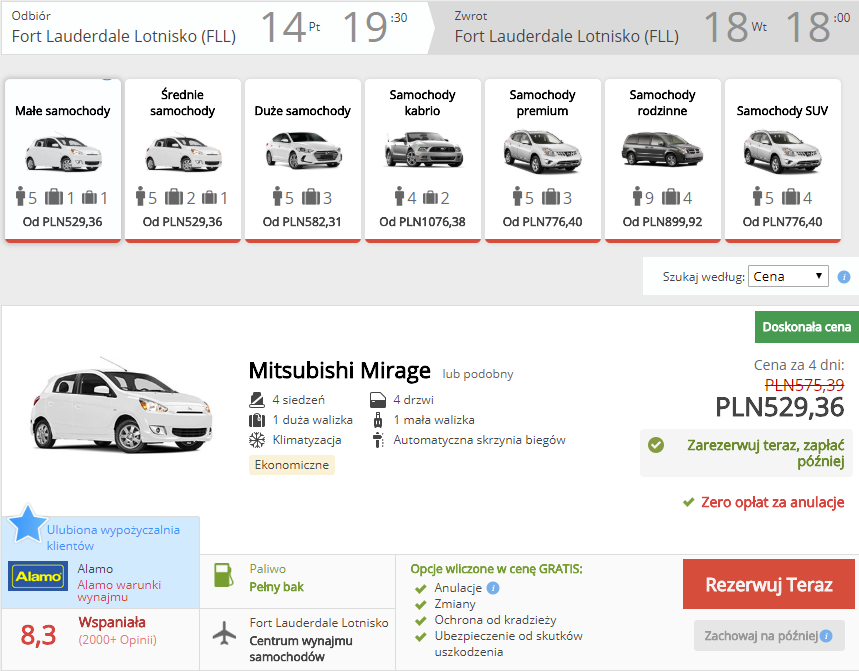The image size is (859, 671).
Task: Click Zero opłat za anulacje text
Action: pyautogui.click(x=772, y=502)
